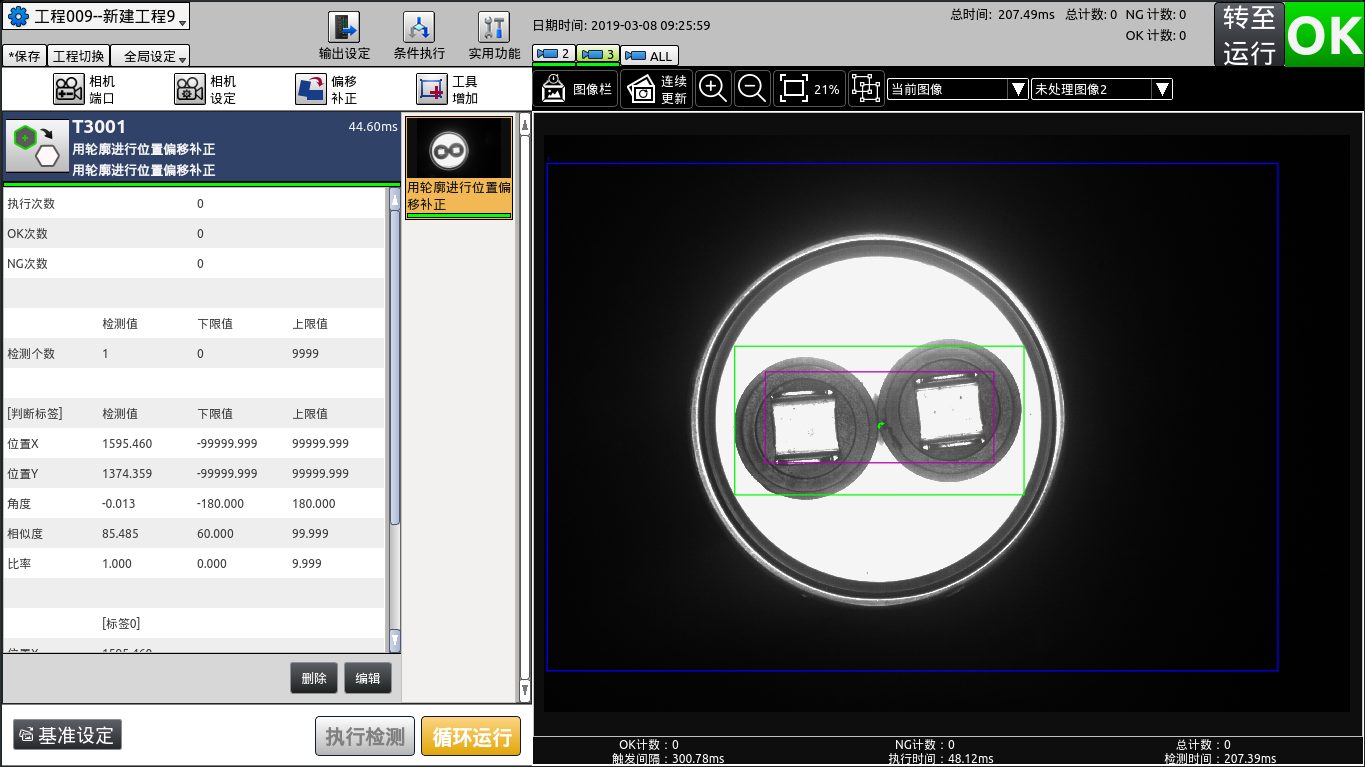1365x767 pixels.
Task: Click tool list scrollbar bottom arrow
Action: [x=525, y=689]
